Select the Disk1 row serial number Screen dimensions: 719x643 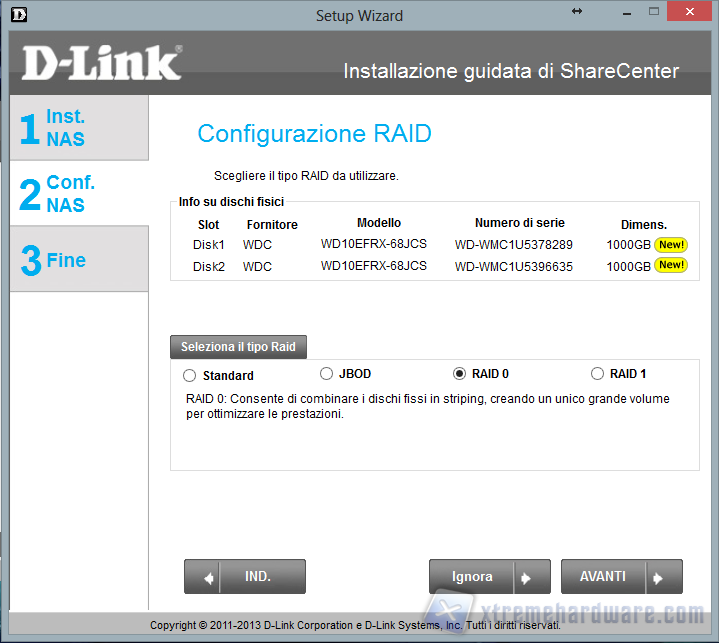pyautogui.click(x=513, y=245)
